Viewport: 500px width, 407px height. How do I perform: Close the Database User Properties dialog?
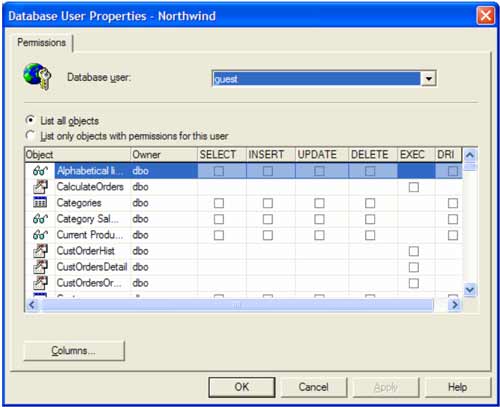[x=485, y=15]
